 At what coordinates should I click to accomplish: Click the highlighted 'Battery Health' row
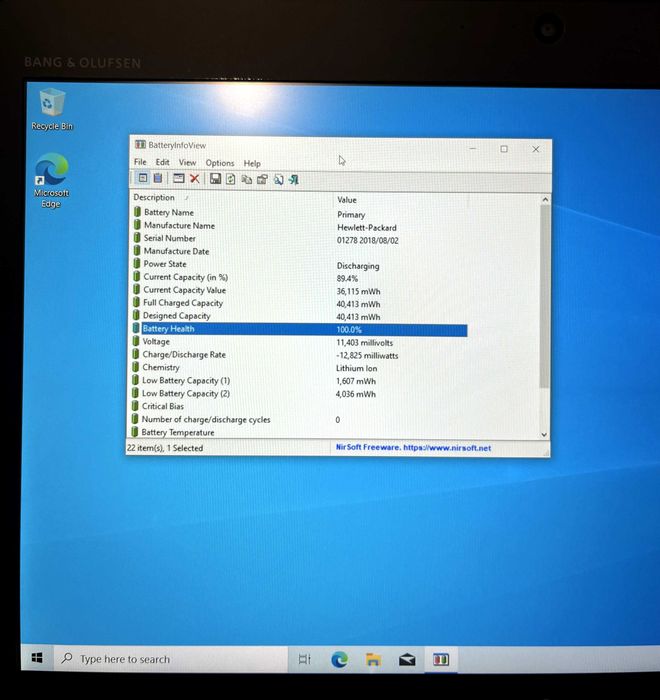(299, 329)
